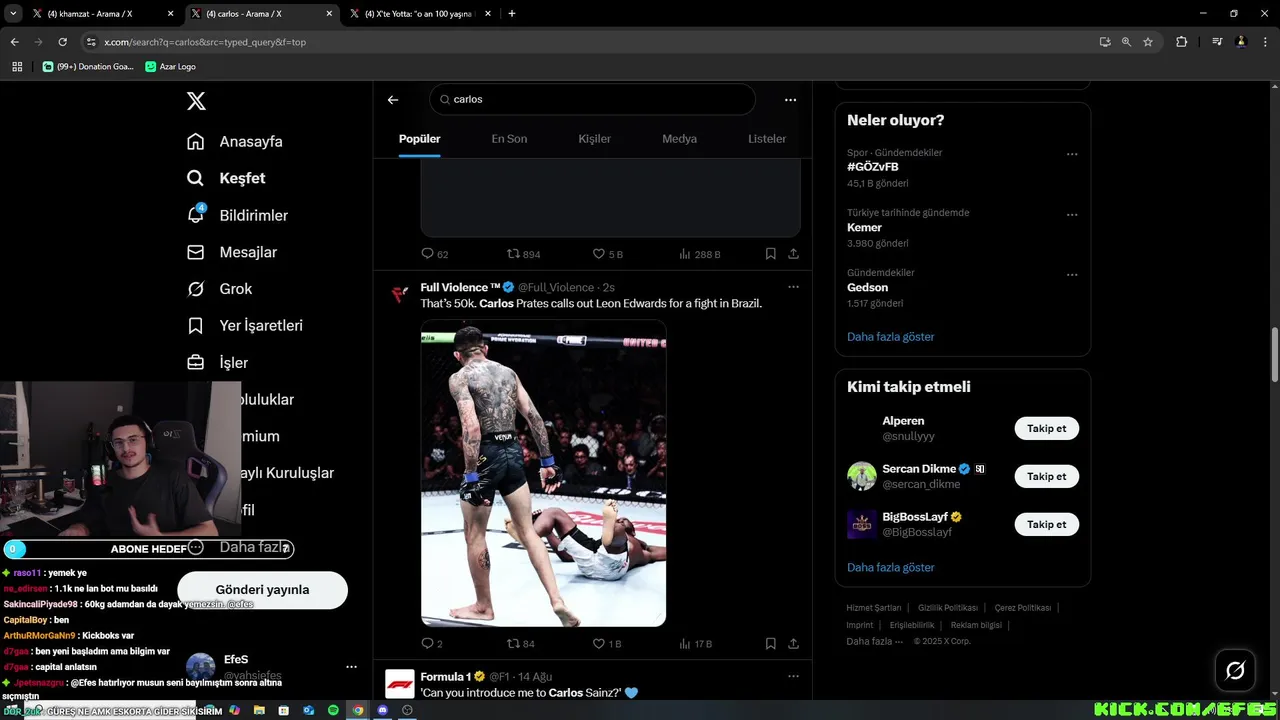Bookmark the post with 288 B views
The height and width of the screenshot is (720, 1280).
point(770,254)
